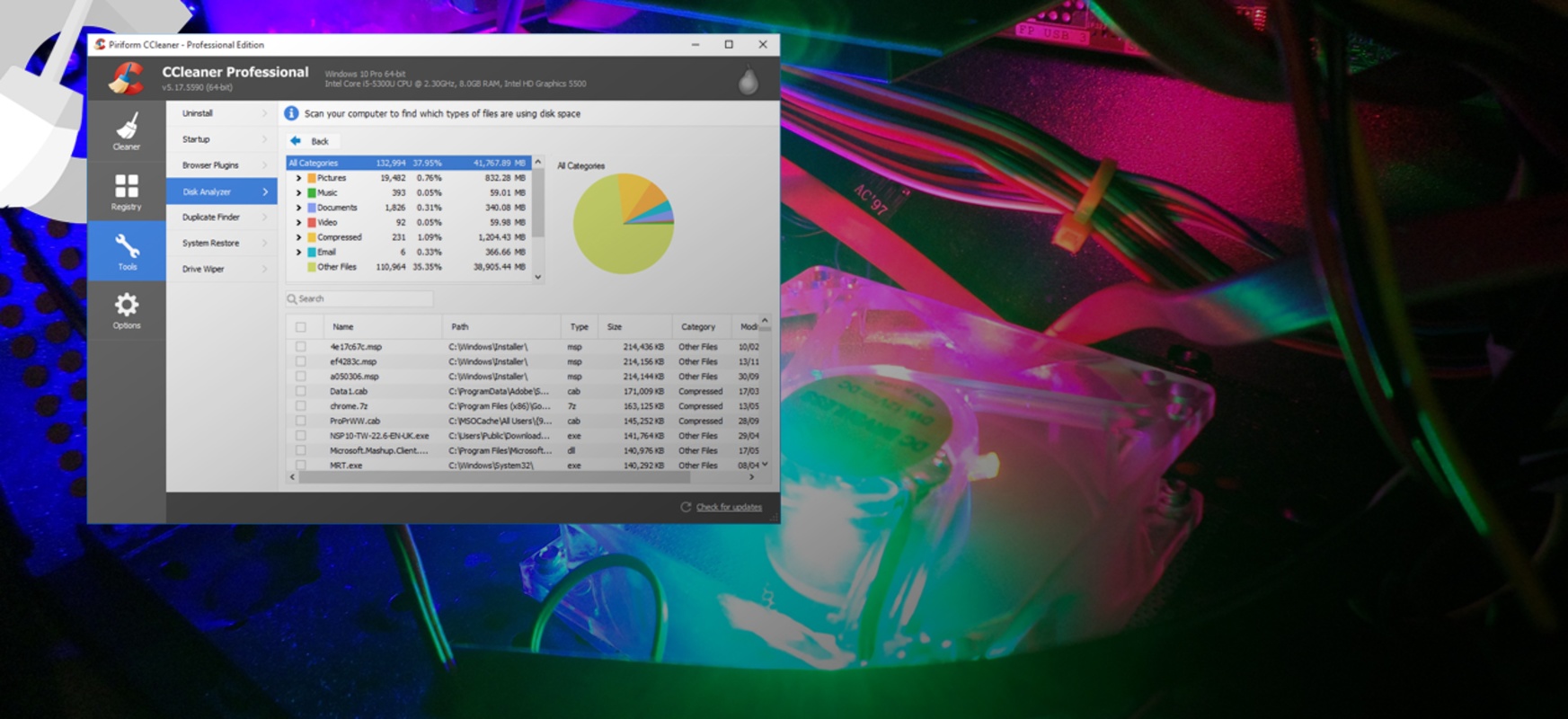Check the box for a050306.msp
Viewport: 1568px width, 719px height.
[301, 377]
